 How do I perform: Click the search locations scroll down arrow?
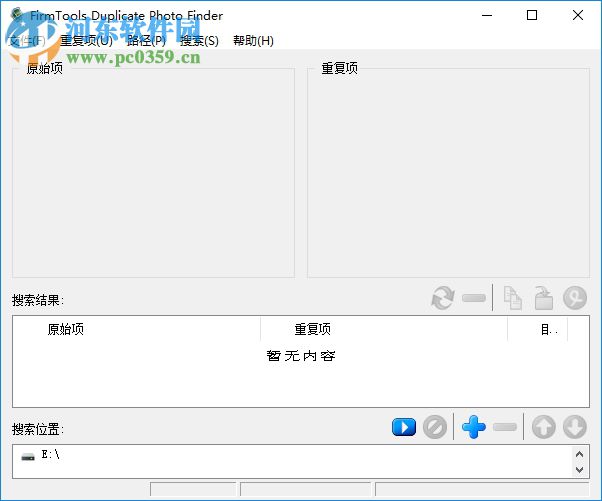tap(579, 470)
